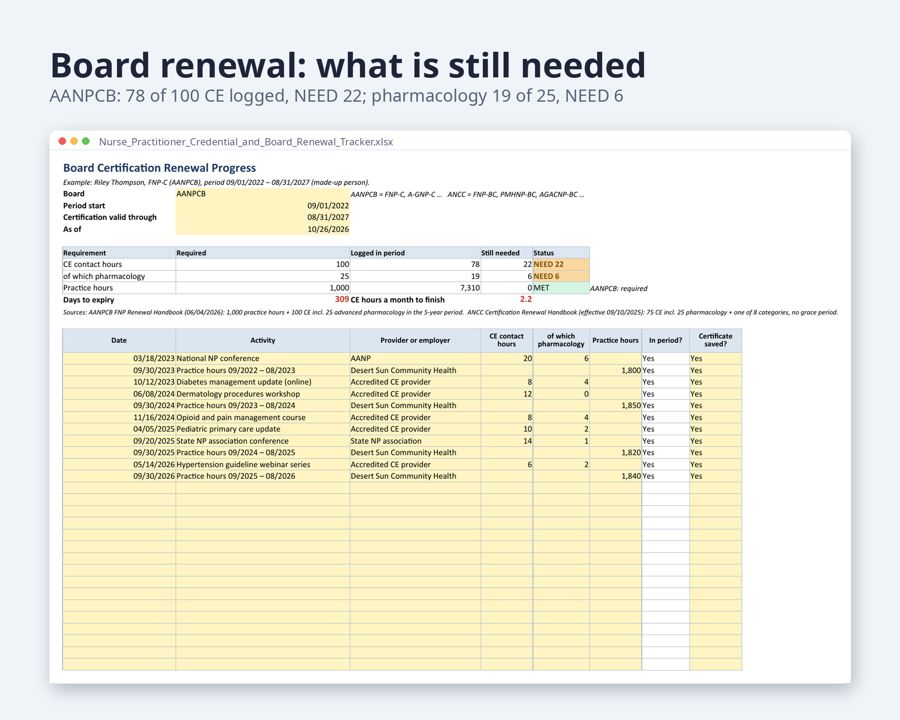Viewport: 900px width, 720px height.
Task: Click the Certification valid through date 08/31/2027
Action: [263, 217]
